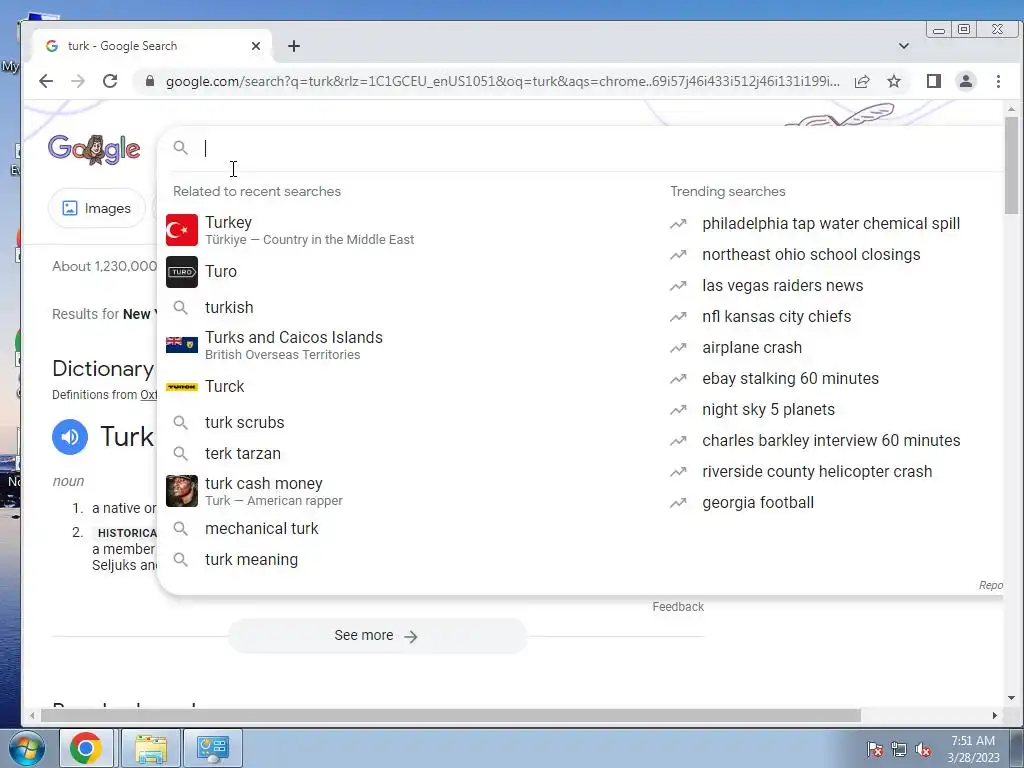
Task: Click the Turks and Caicos flag icon
Action: coord(182,344)
